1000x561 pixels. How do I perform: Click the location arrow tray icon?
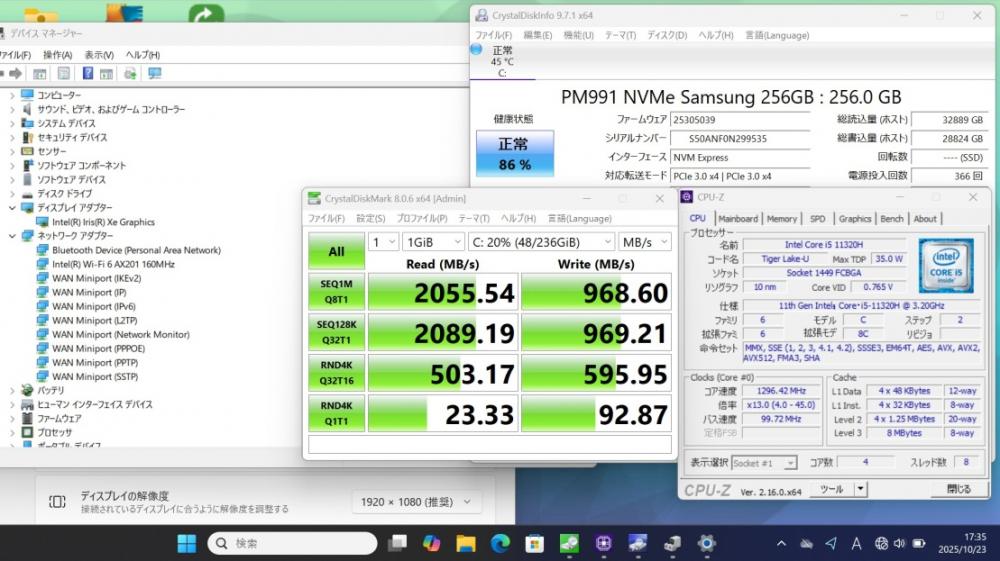831,543
